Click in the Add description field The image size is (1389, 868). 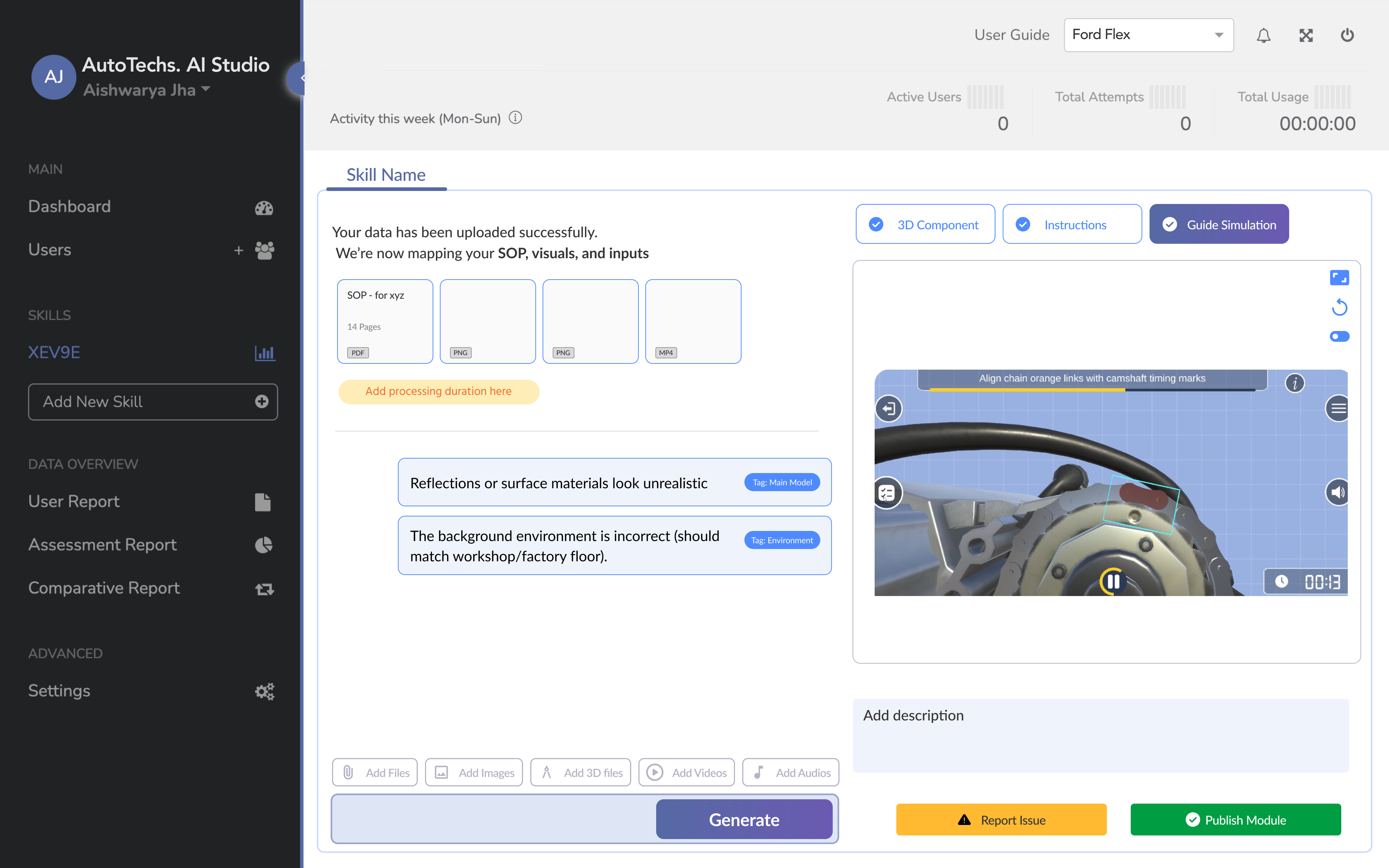click(1101, 735)
